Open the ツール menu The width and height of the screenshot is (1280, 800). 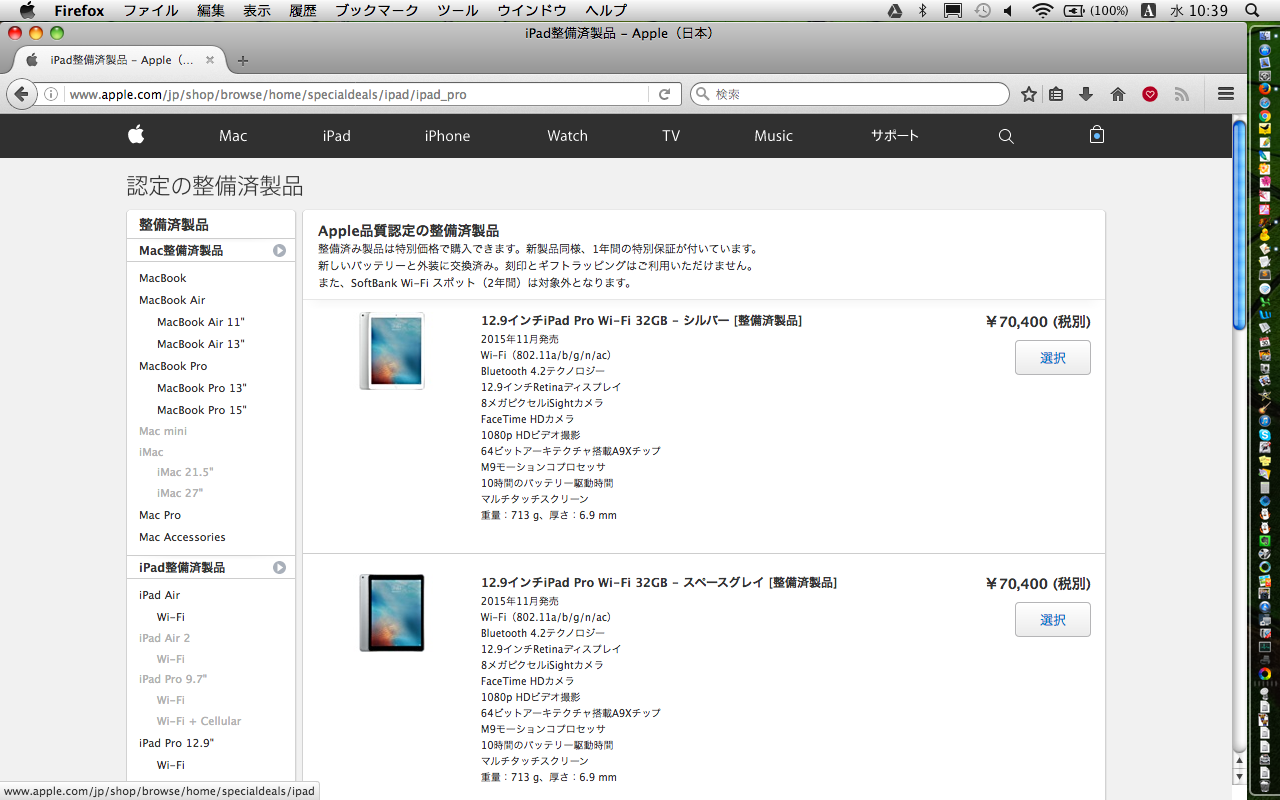458,10
